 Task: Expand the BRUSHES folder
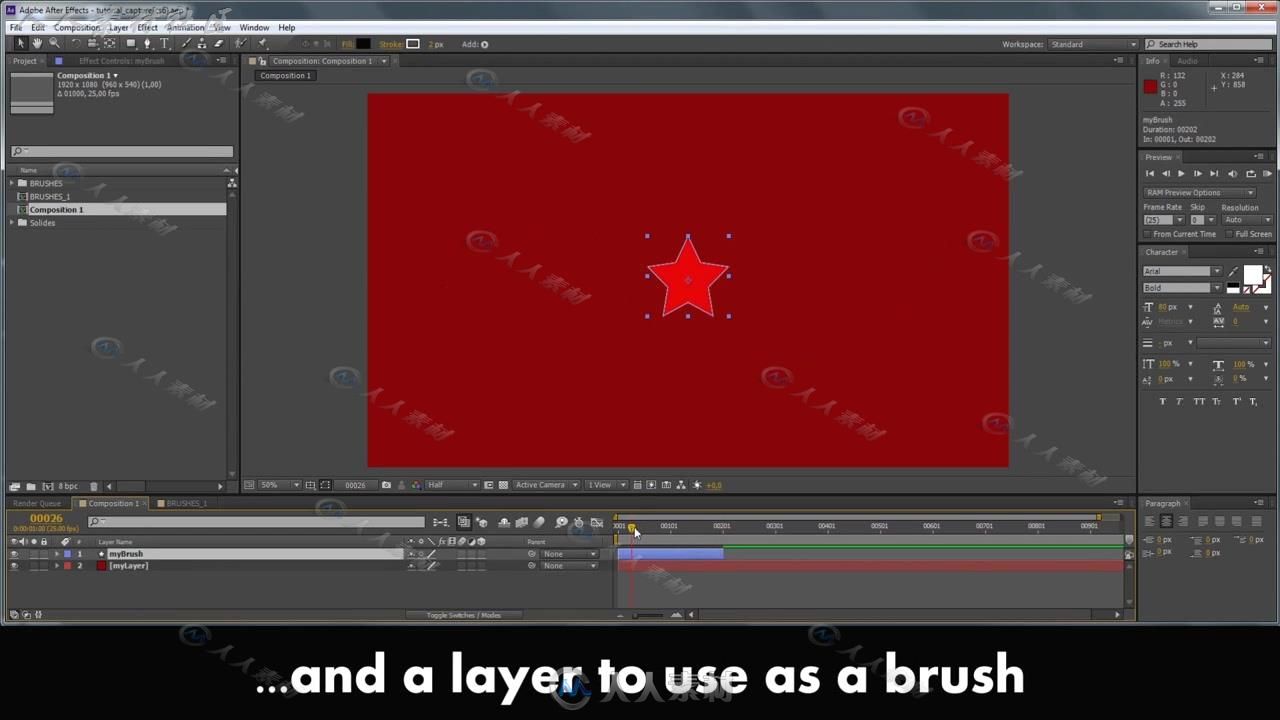pos(12,183)
